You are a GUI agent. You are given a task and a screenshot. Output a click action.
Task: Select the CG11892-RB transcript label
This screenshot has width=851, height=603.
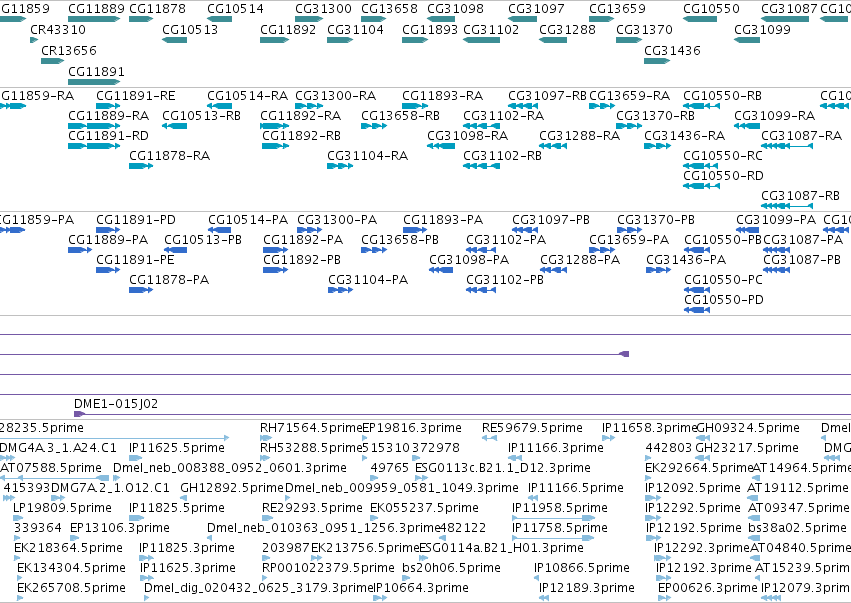coord(302,136)
